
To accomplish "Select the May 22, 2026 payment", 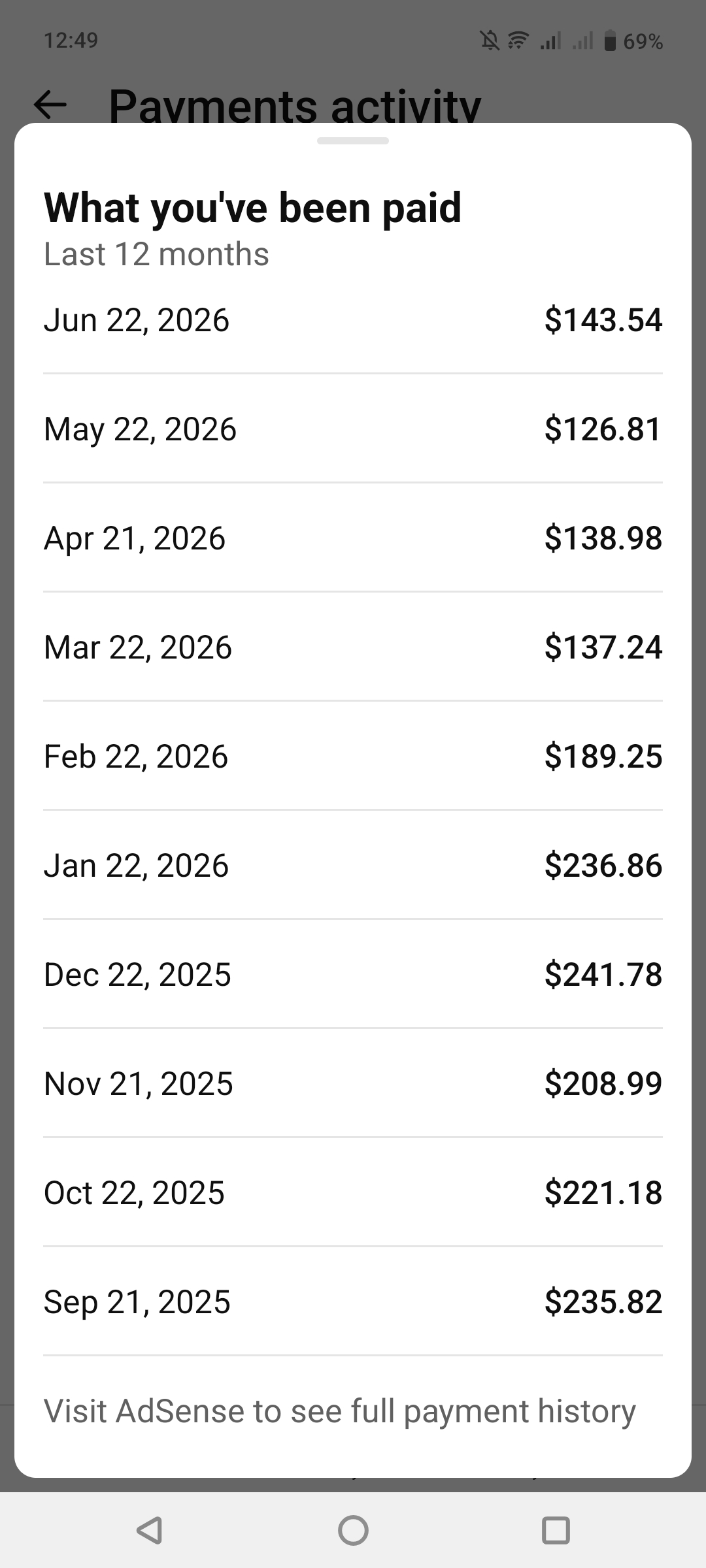I will coord(353,429).
